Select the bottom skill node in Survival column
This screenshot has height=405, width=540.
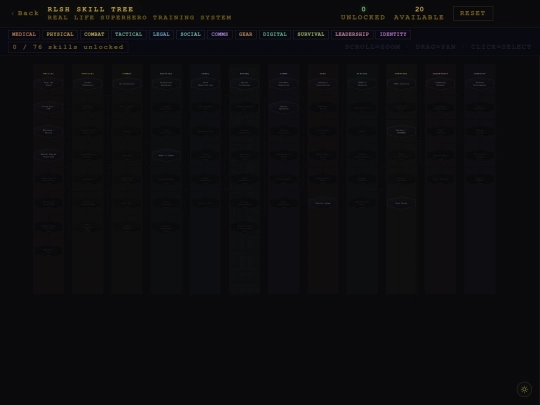(x=401, y=203)
